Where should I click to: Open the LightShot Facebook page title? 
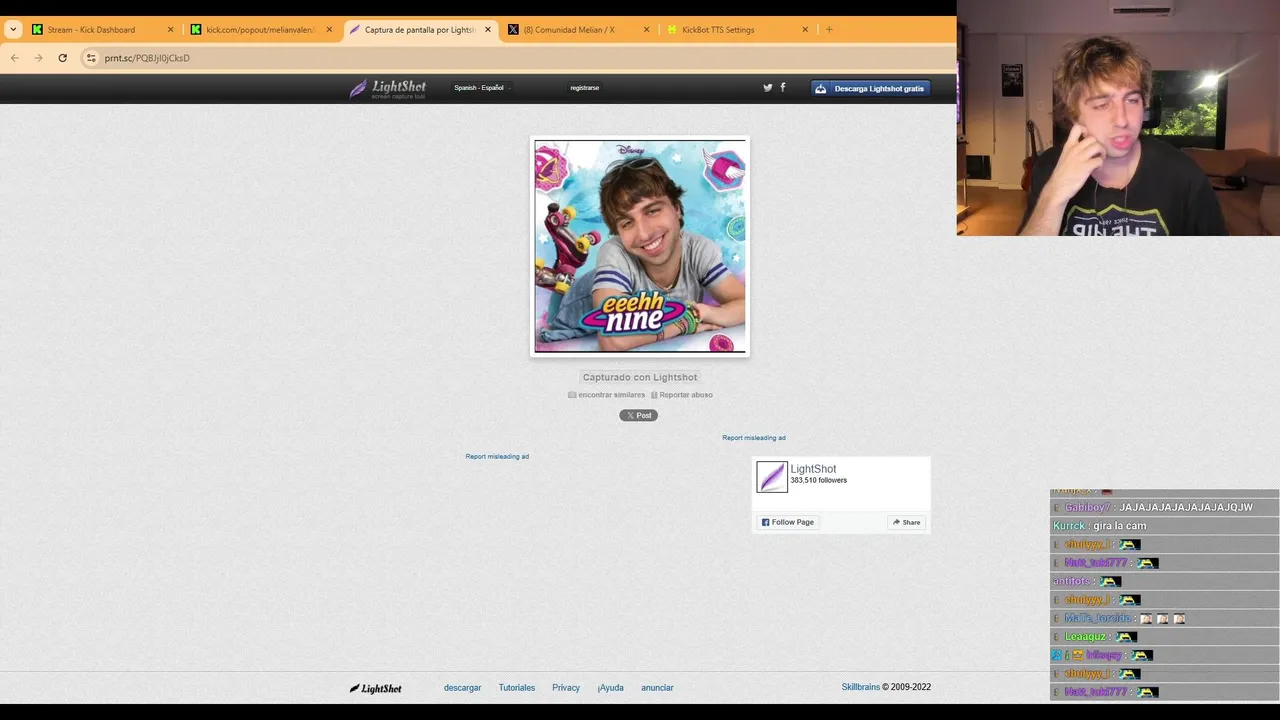click(813, 469)
